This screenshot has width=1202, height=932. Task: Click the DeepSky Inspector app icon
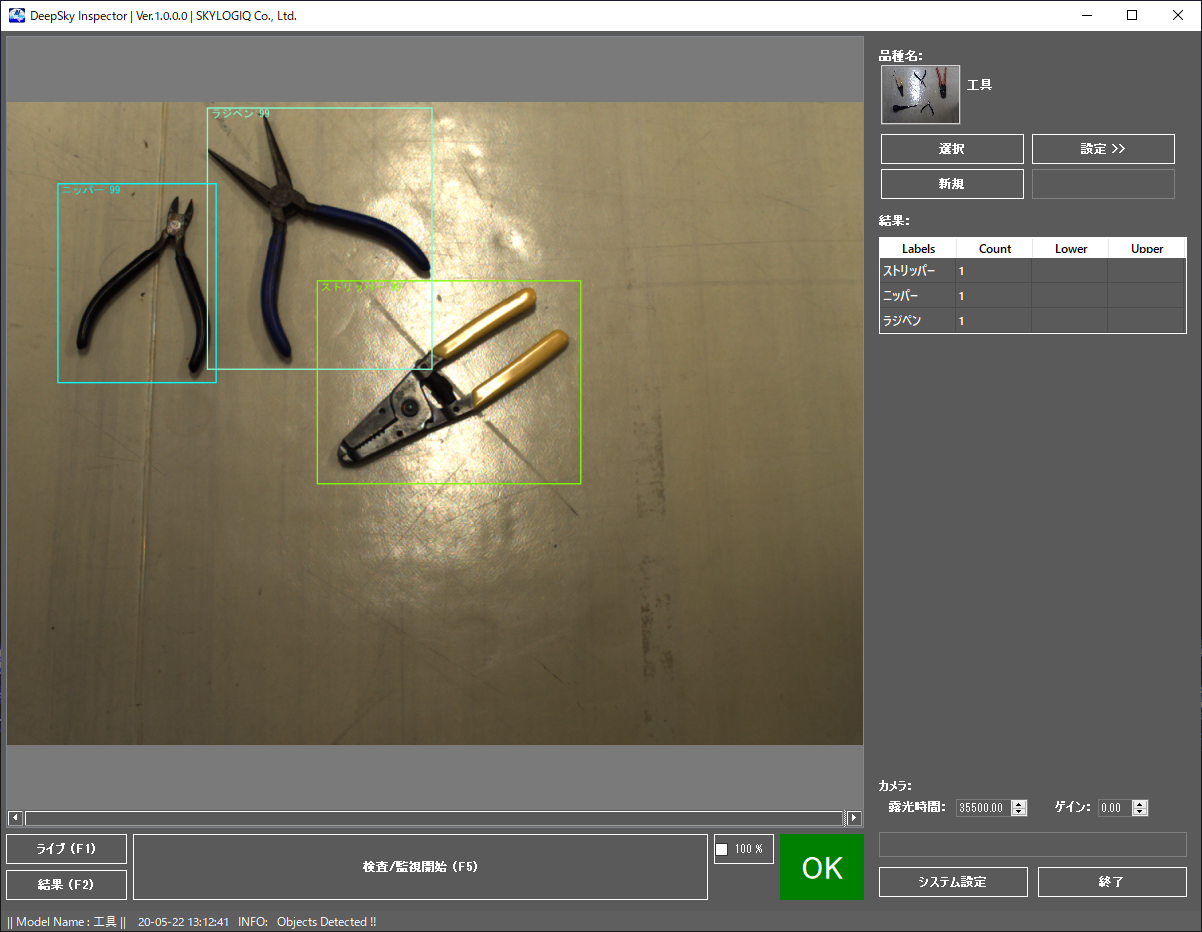click(x=17, y=16)
